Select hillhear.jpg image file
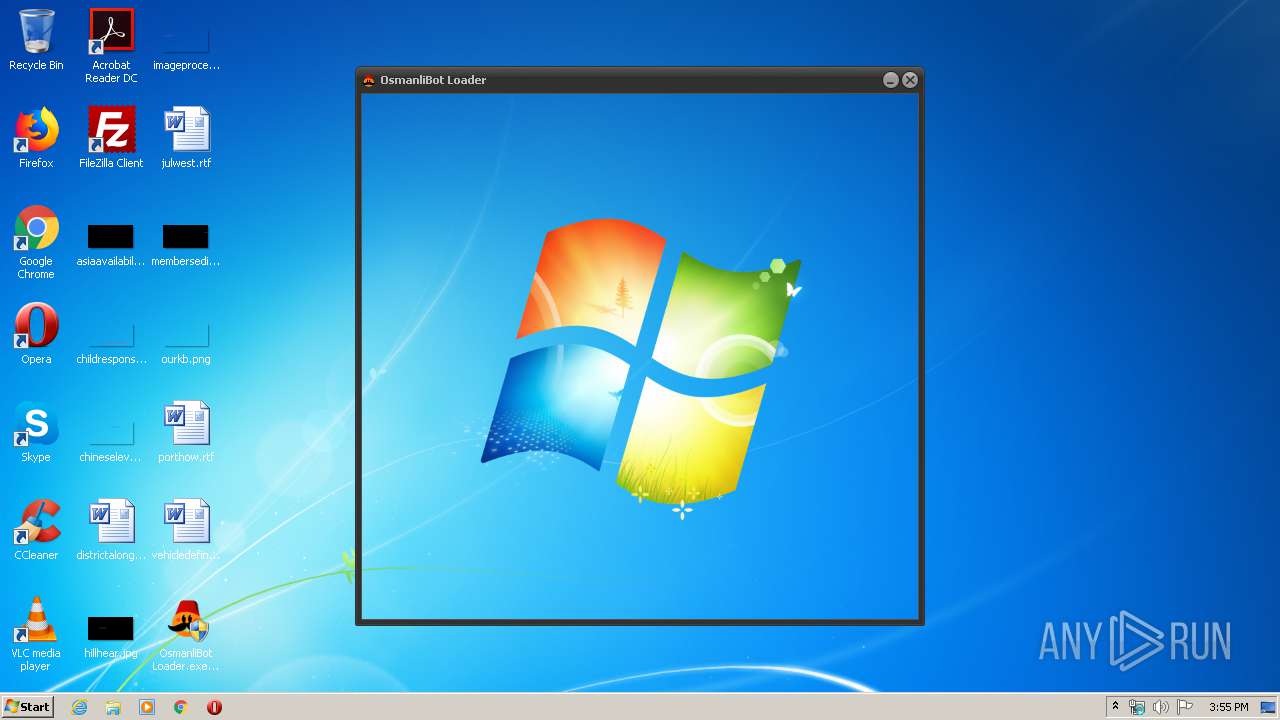The width and height of the screenshot is (1280, 720). (x=111, y=636)
